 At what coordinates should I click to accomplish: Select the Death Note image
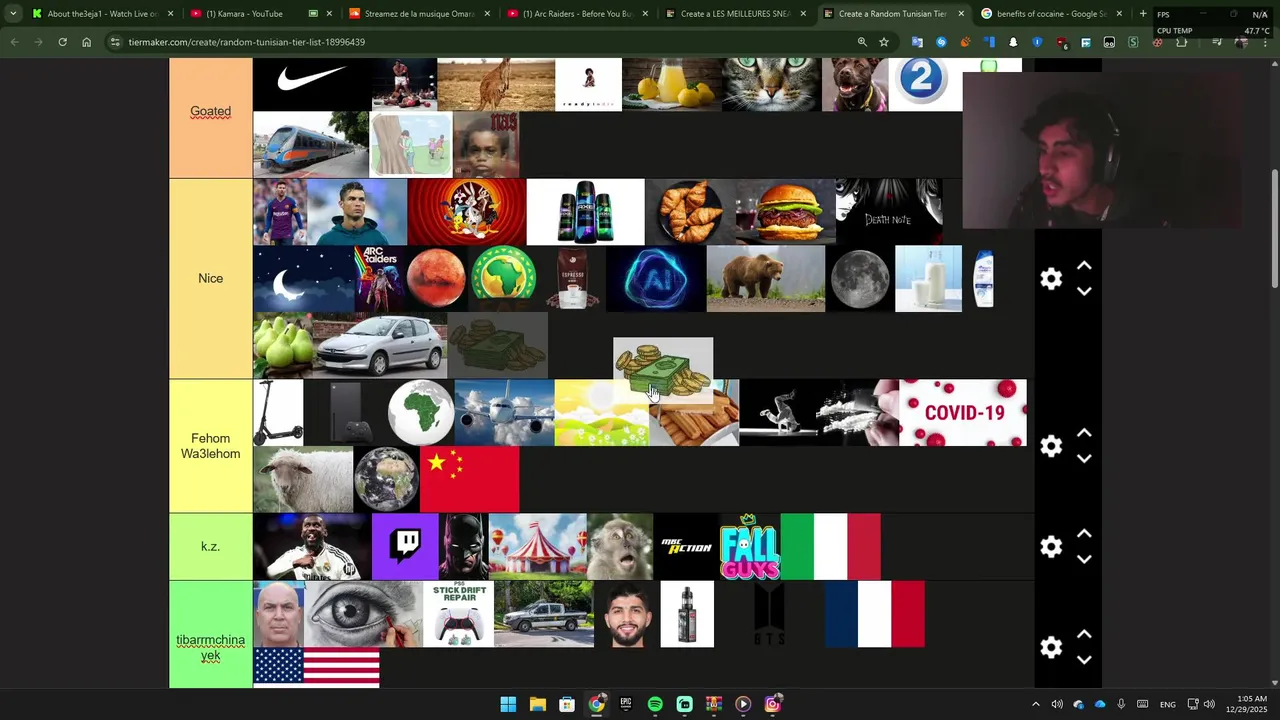[x=889, y=212]
